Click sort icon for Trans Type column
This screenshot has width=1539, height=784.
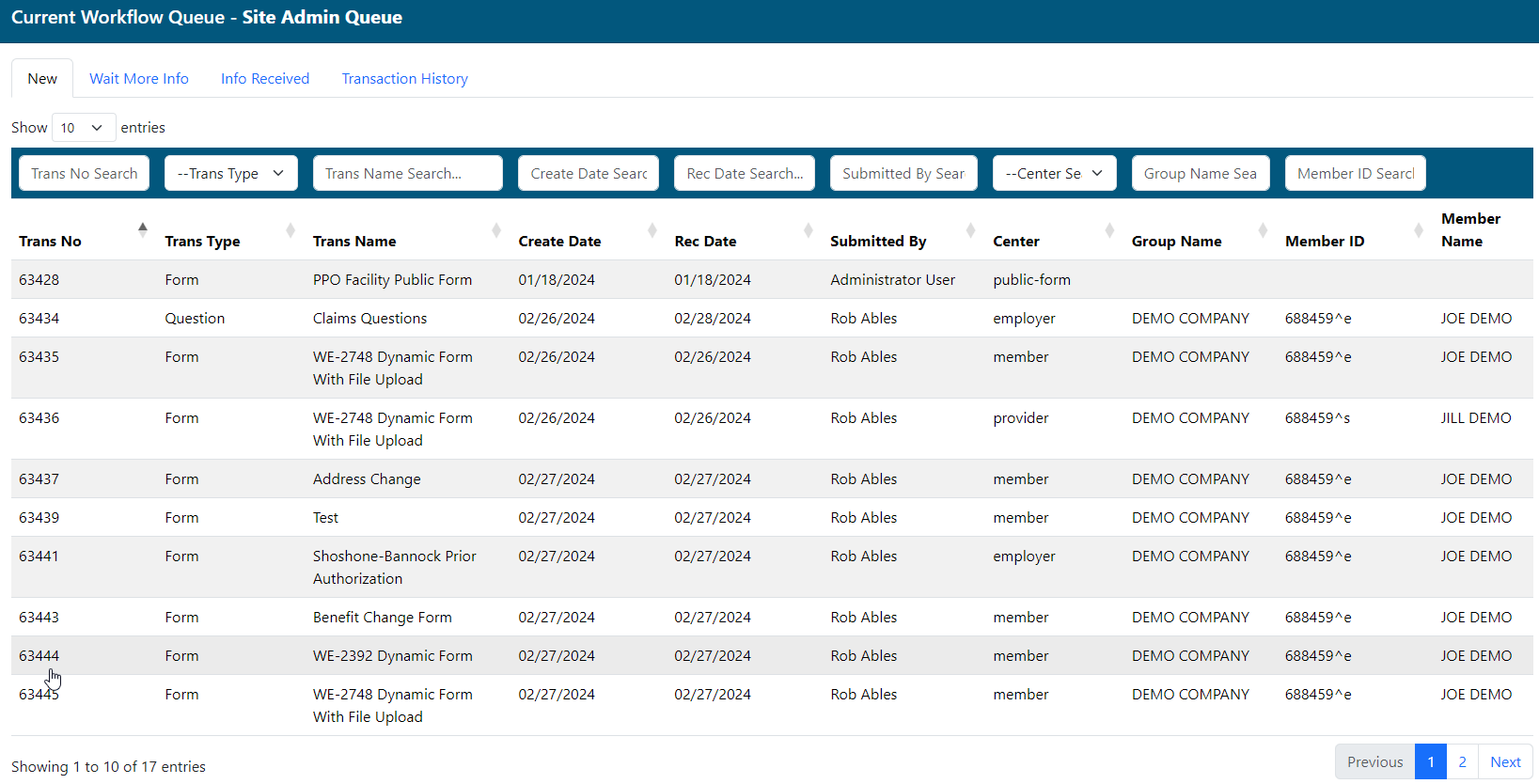[x=291, y=230]
